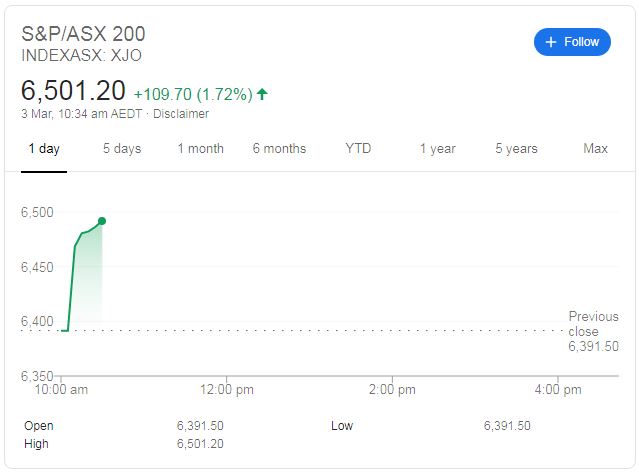Click the 2:00 pm marker on time axis

coord(392,390)
